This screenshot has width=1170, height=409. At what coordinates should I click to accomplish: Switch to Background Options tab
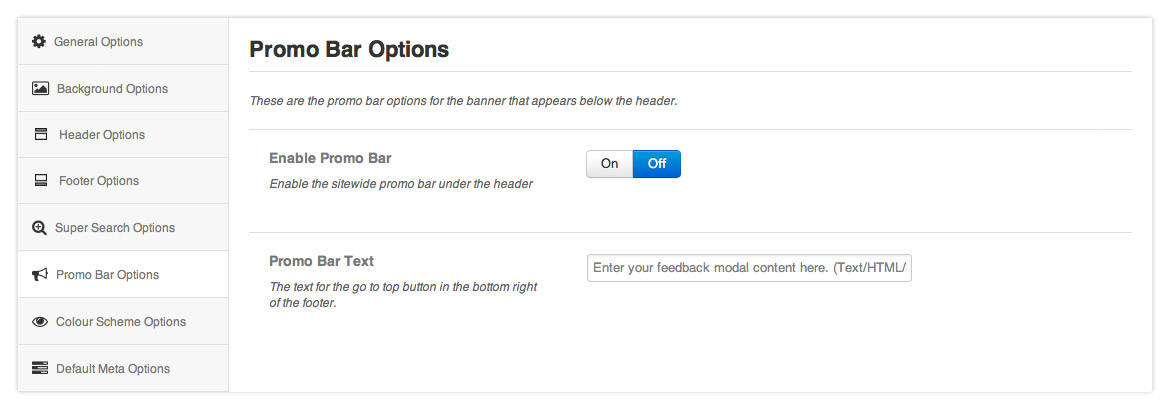112,89
